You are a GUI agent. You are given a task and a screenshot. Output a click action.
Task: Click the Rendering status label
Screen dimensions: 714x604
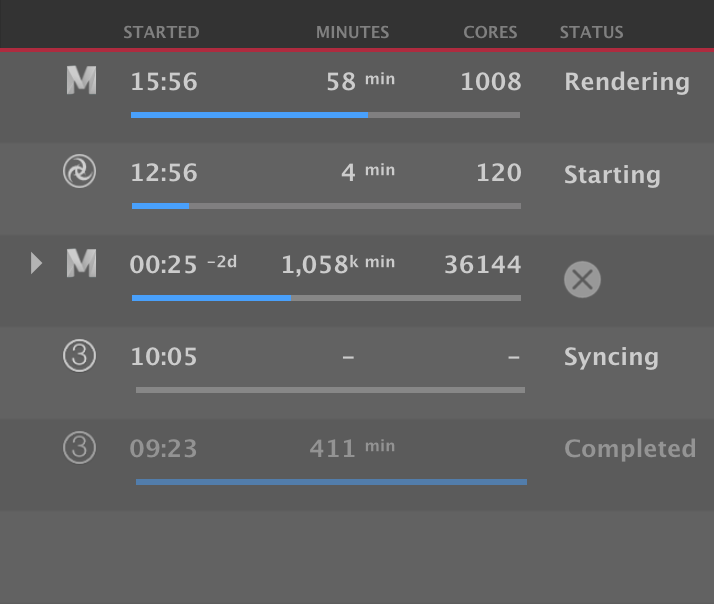tap(626, 82)
